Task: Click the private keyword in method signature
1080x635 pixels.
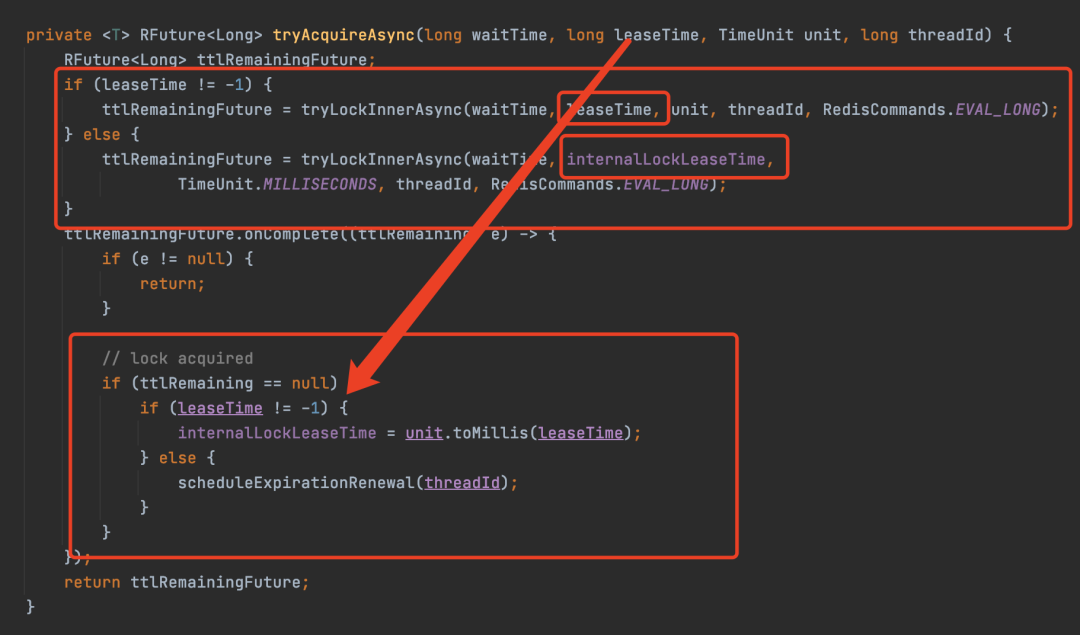Action: [x=59, y=35]
